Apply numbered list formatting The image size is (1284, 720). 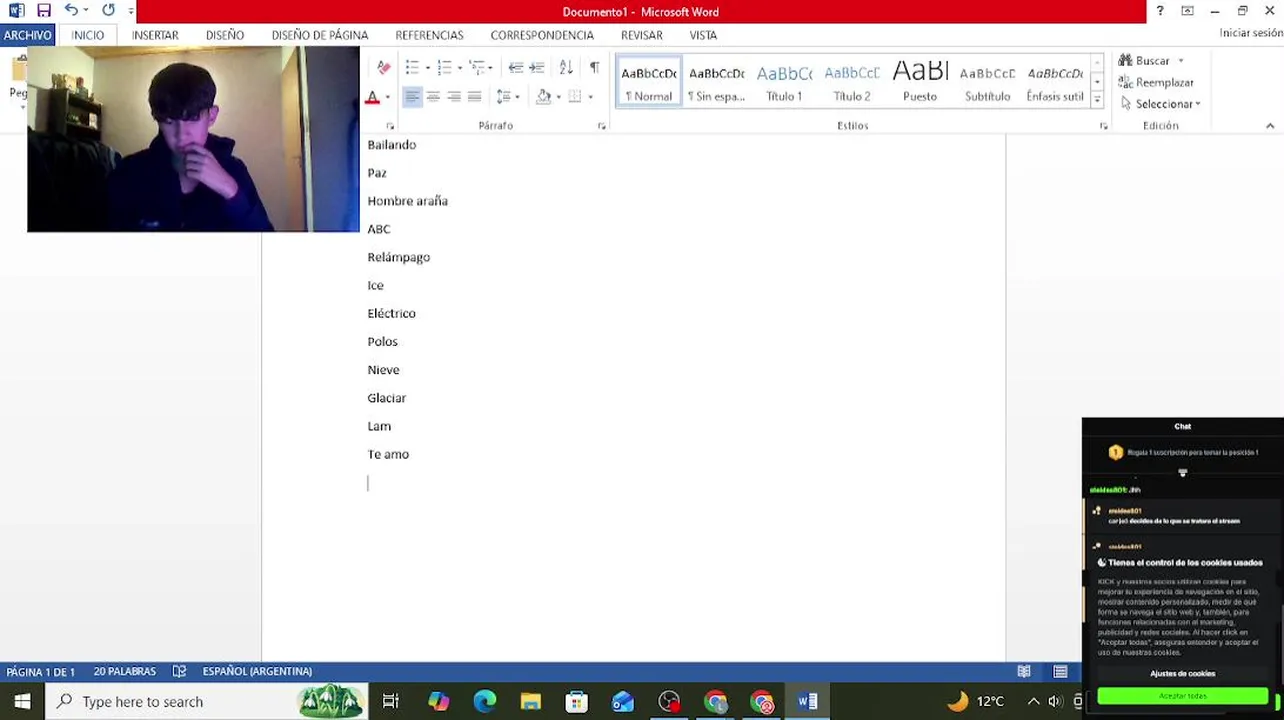click(x=444, y=67)
